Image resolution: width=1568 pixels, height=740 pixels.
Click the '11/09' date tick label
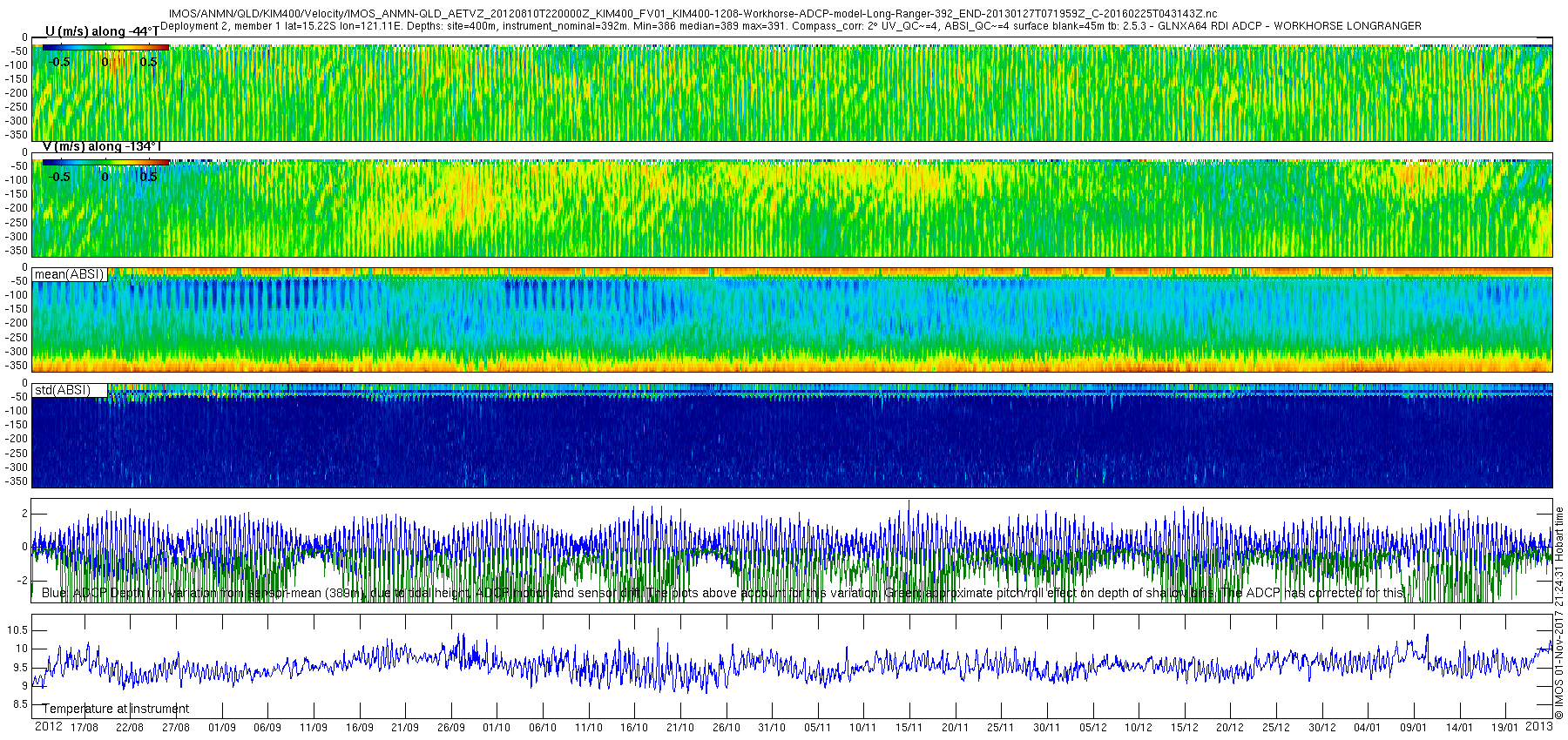click(x=314, y=728)
